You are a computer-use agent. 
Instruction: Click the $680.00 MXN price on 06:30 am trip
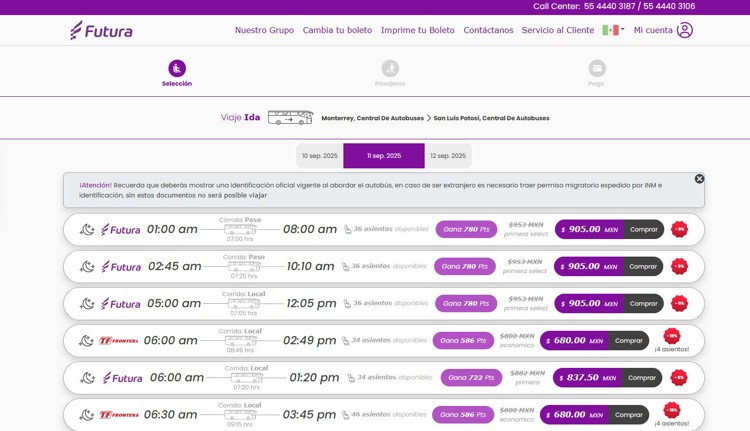pos(574,415)
